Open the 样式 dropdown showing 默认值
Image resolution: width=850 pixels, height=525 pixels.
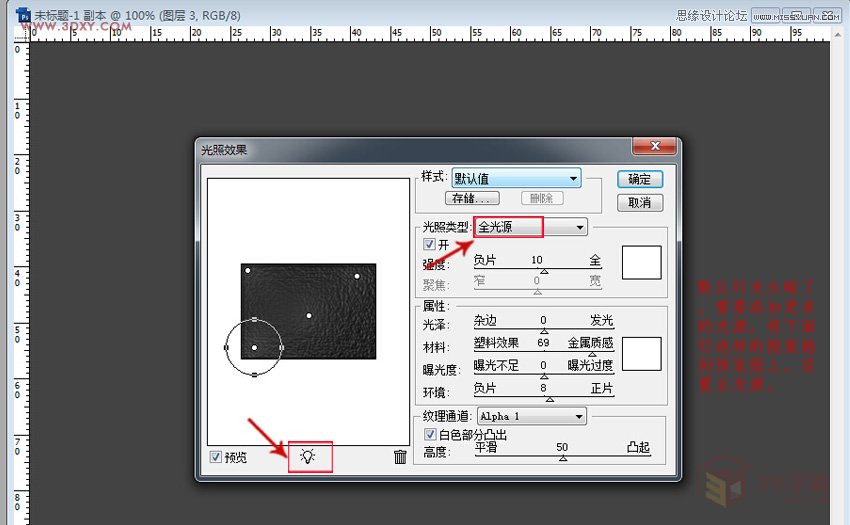(x=516, y=178)
